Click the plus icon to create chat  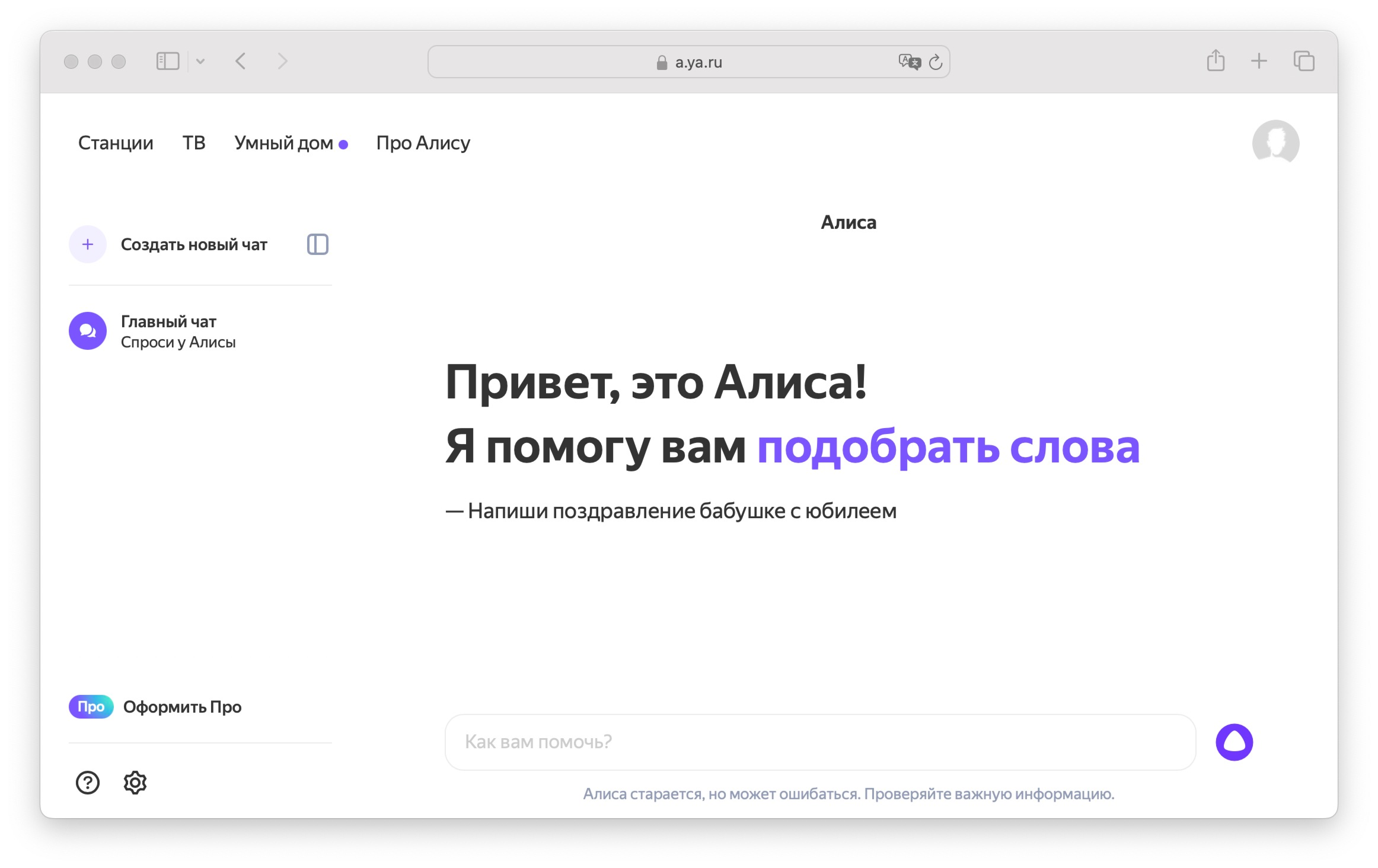coord(88,244)
